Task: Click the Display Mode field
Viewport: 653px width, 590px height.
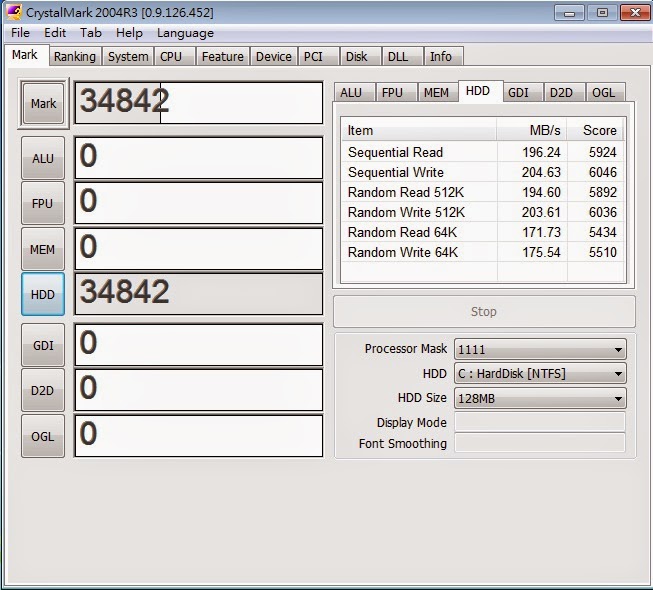Action: (x=540, y=422)
